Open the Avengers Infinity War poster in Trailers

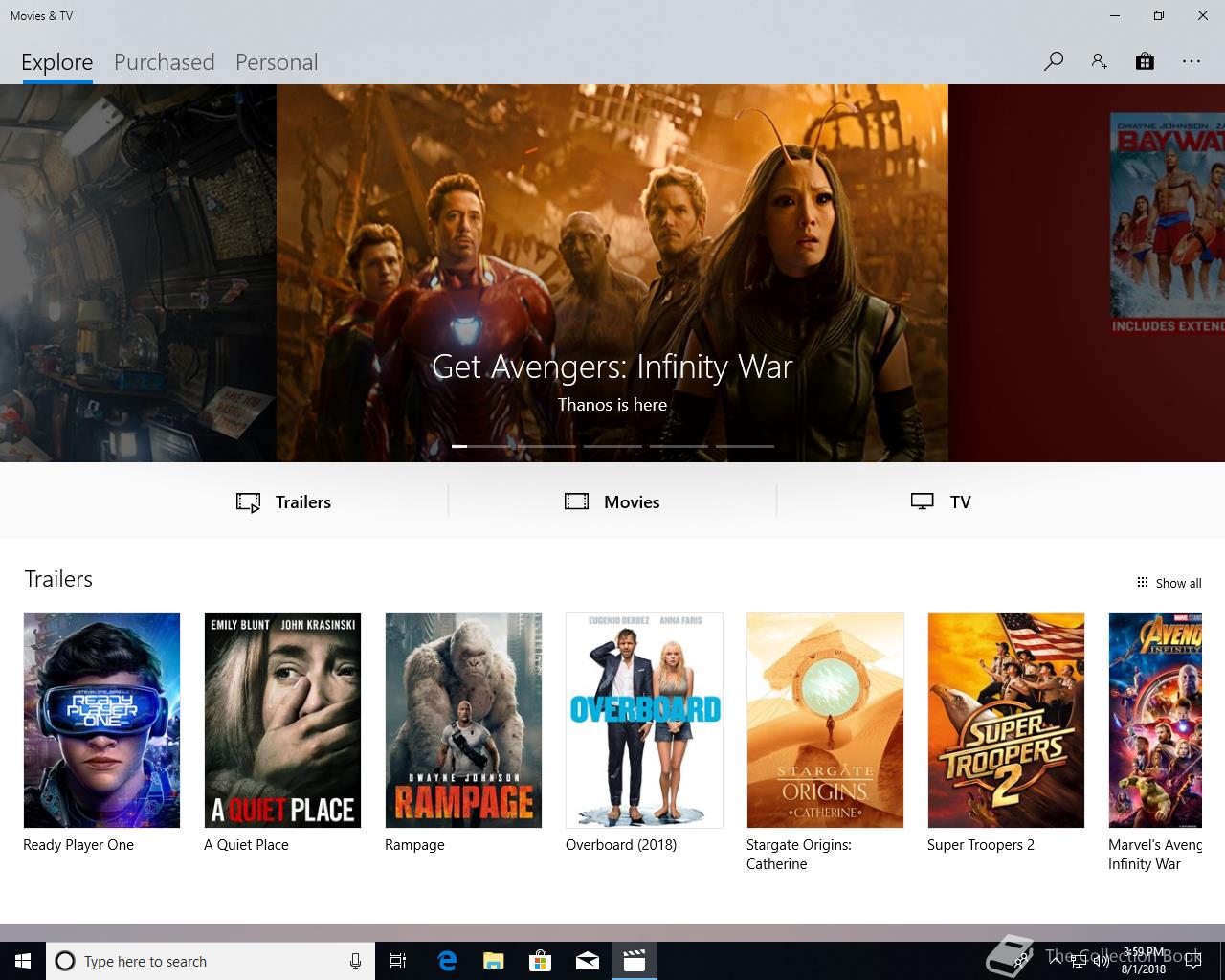tap(1155, 721)
